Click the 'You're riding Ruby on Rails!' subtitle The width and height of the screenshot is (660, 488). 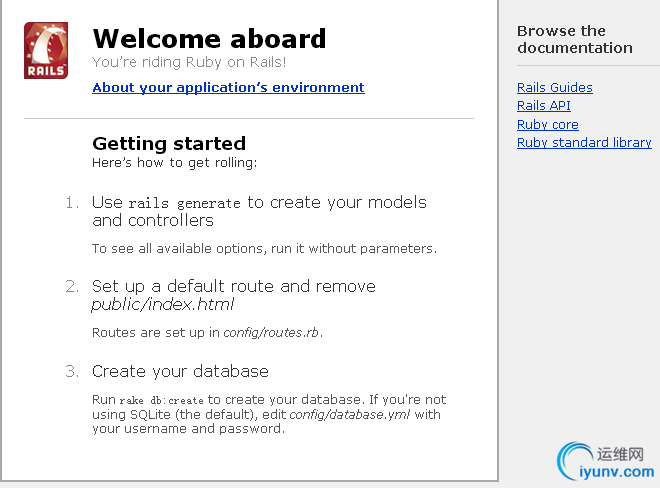coord(189,62)
